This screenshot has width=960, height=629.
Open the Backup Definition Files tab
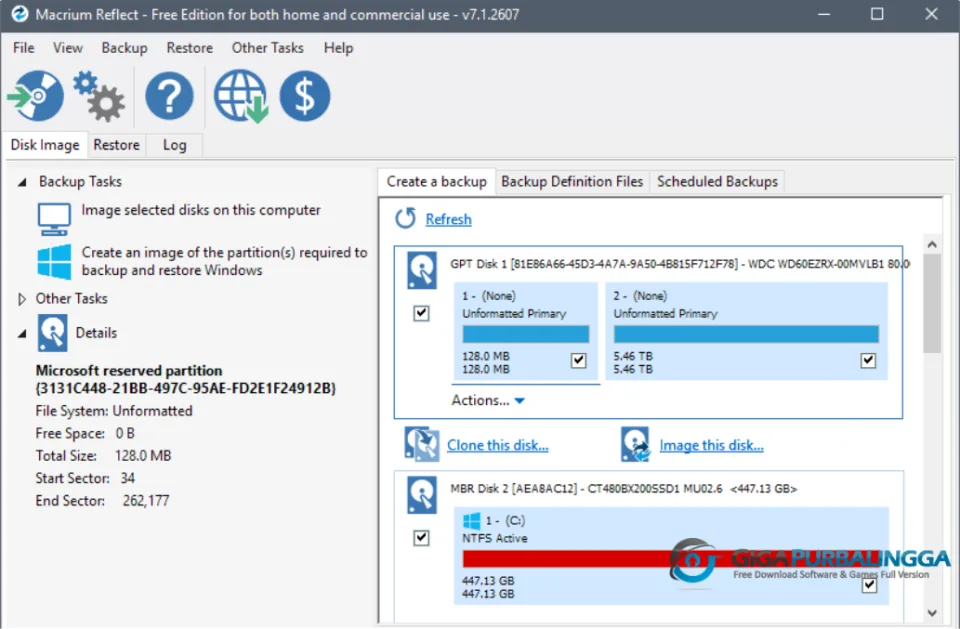[x=572, y=182]
